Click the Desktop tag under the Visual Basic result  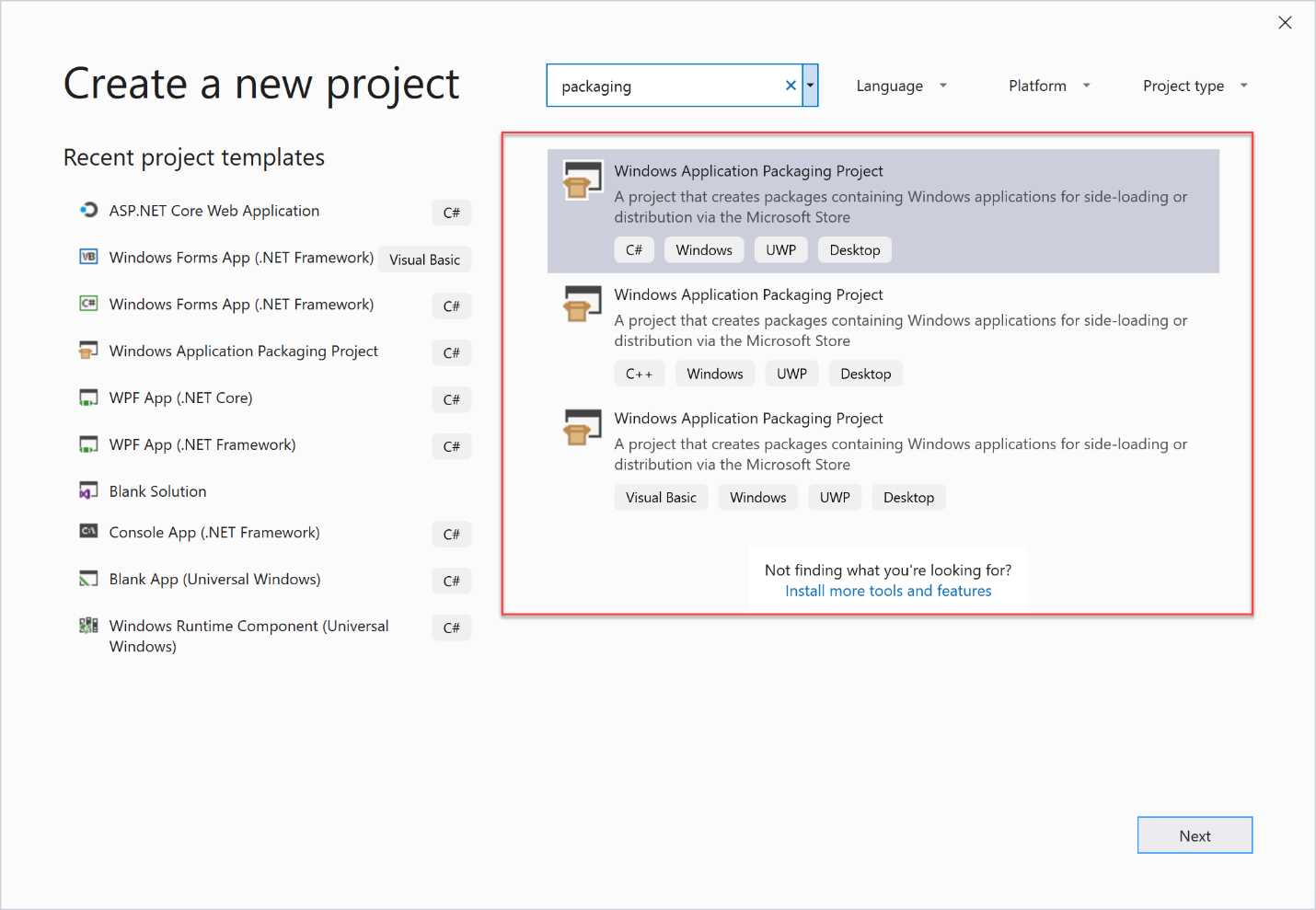pos(908,497)
